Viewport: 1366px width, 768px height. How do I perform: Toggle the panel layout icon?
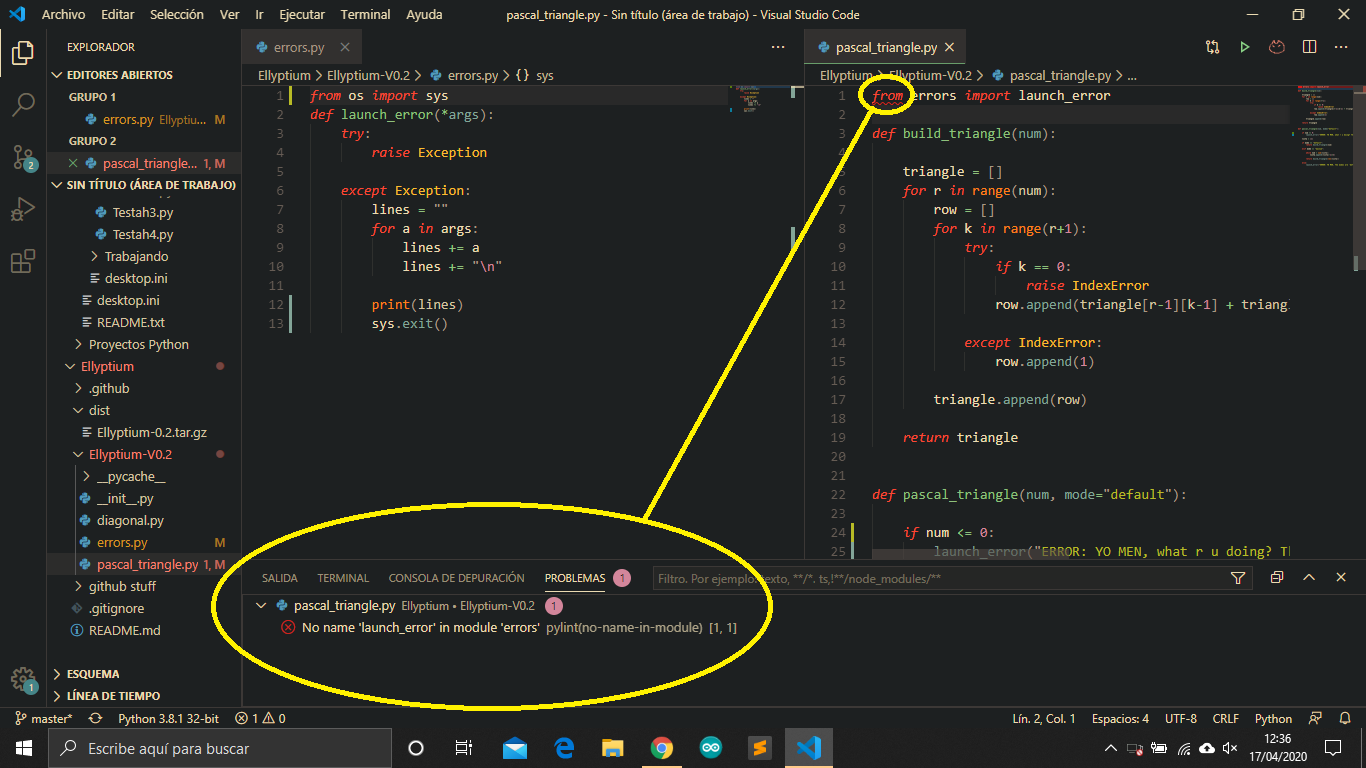point(1276,577)
